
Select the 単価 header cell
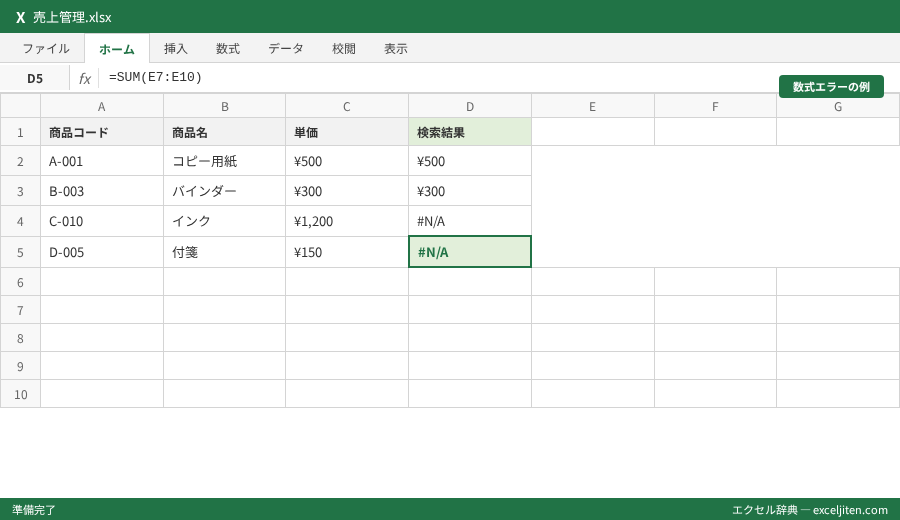point(347,132)
